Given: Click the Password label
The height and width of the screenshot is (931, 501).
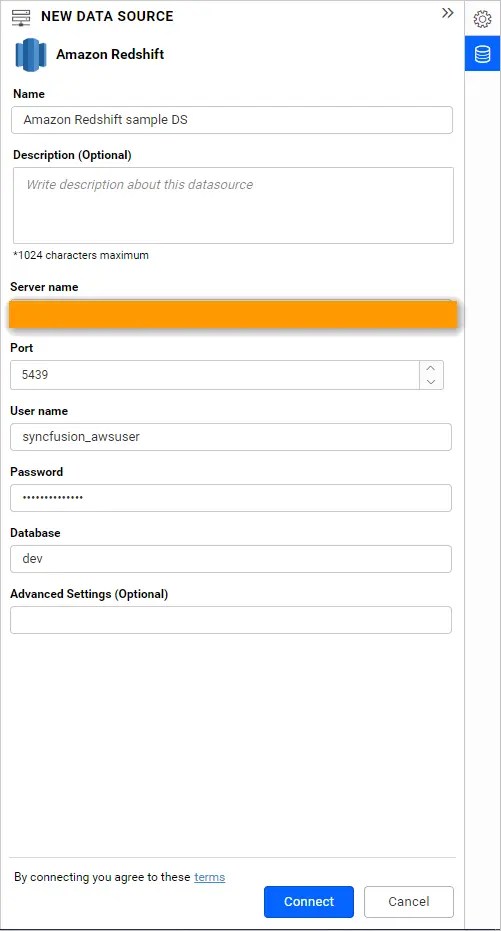Looking at the screenshot, I should click(x=36, y=472).
